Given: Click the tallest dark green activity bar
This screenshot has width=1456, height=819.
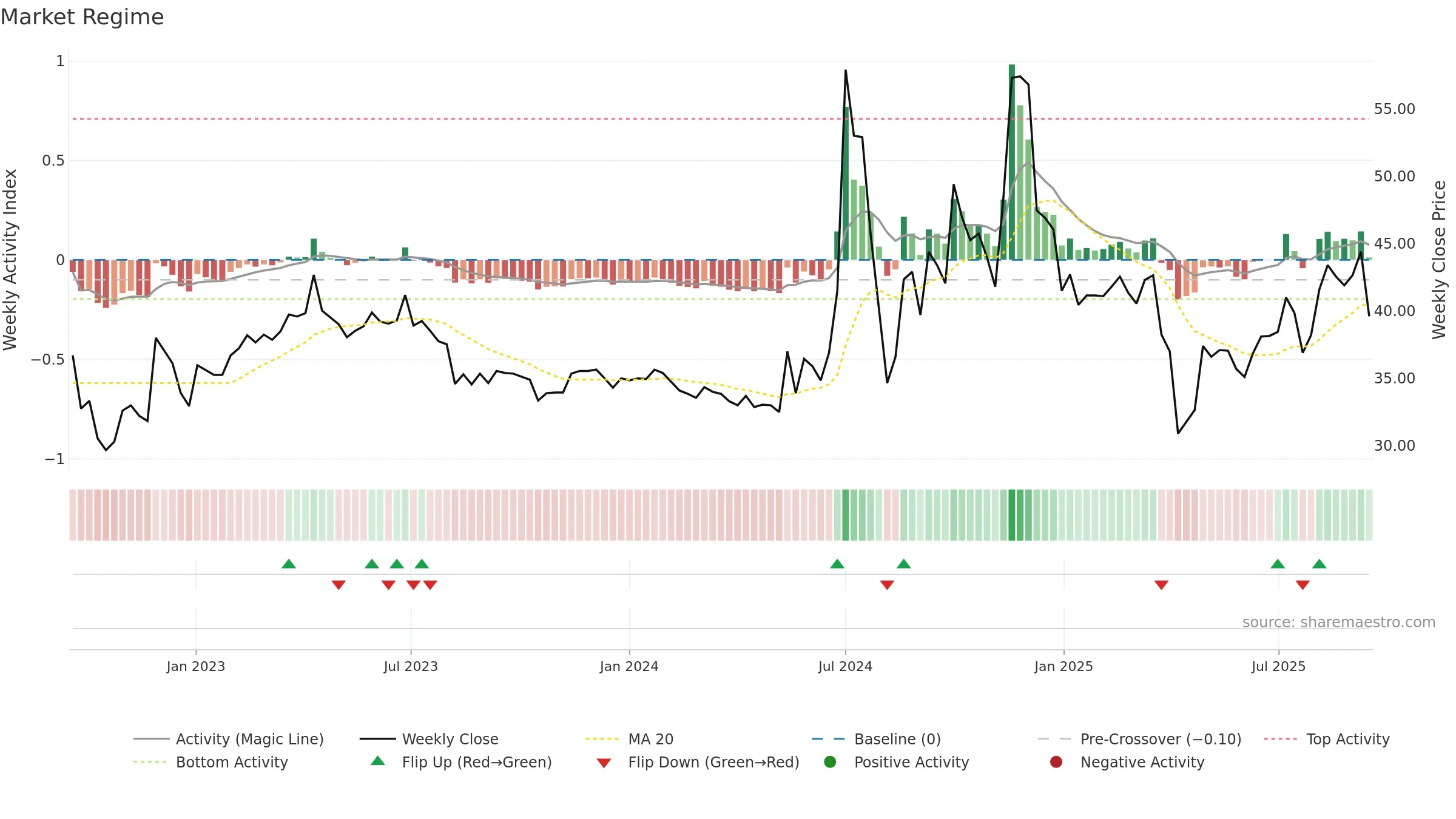Looking at the screenshot, I should 1012,162.
